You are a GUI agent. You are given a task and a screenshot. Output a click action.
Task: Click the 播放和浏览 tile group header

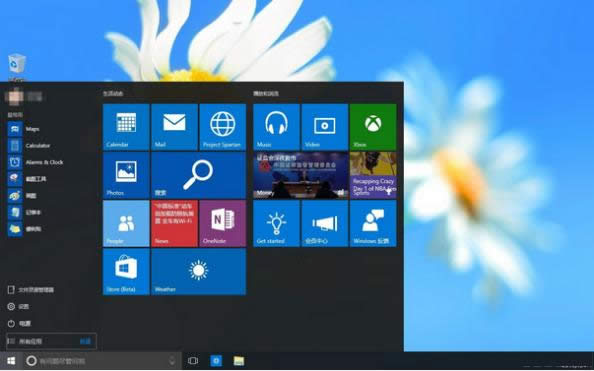pyautogui.click(x=266, y=93)
